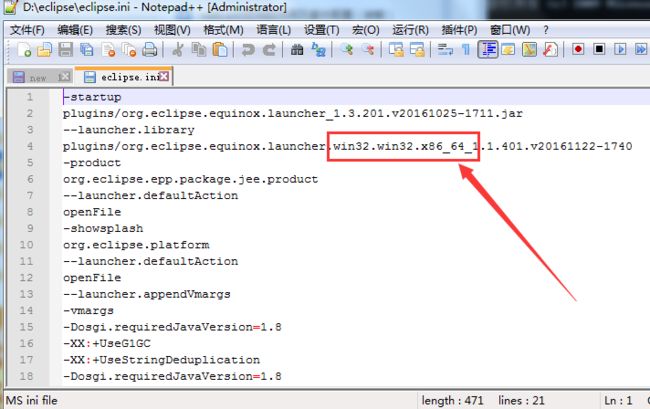Open the 宏(O) menu
The width and height of the screenshot is (650, 409).
(366, 30)
